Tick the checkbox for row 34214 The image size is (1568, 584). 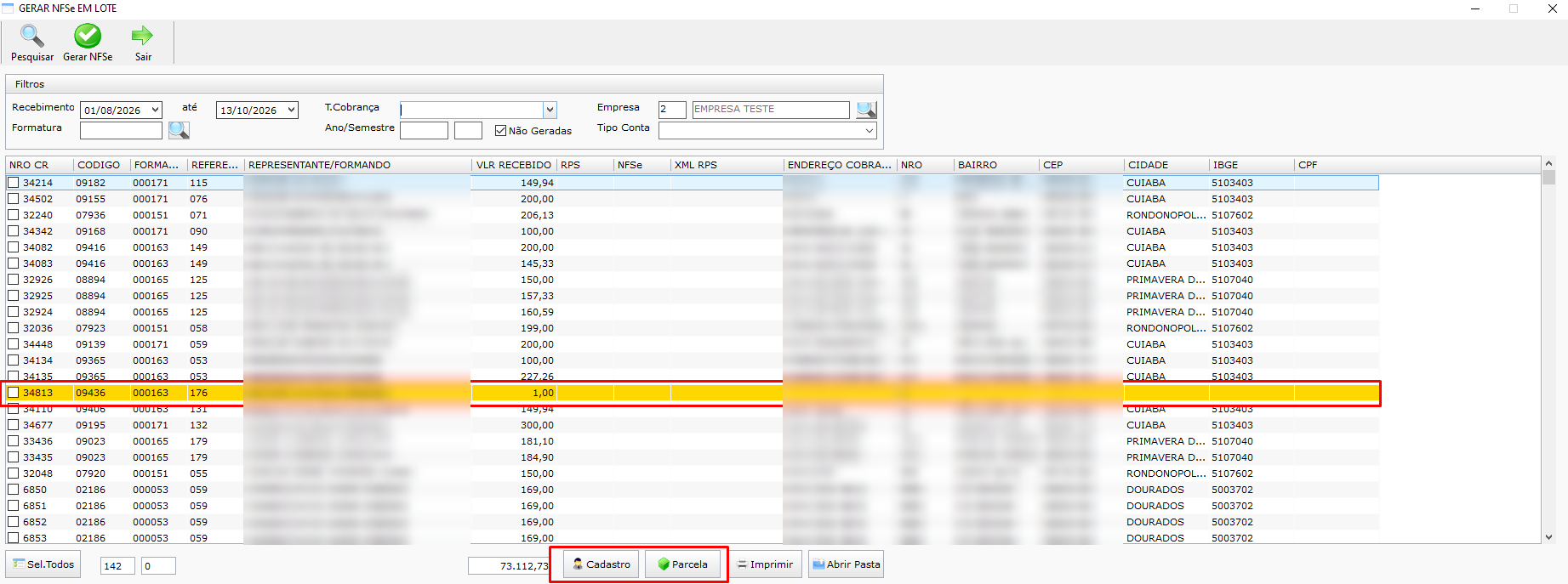(x=14, y=183)
